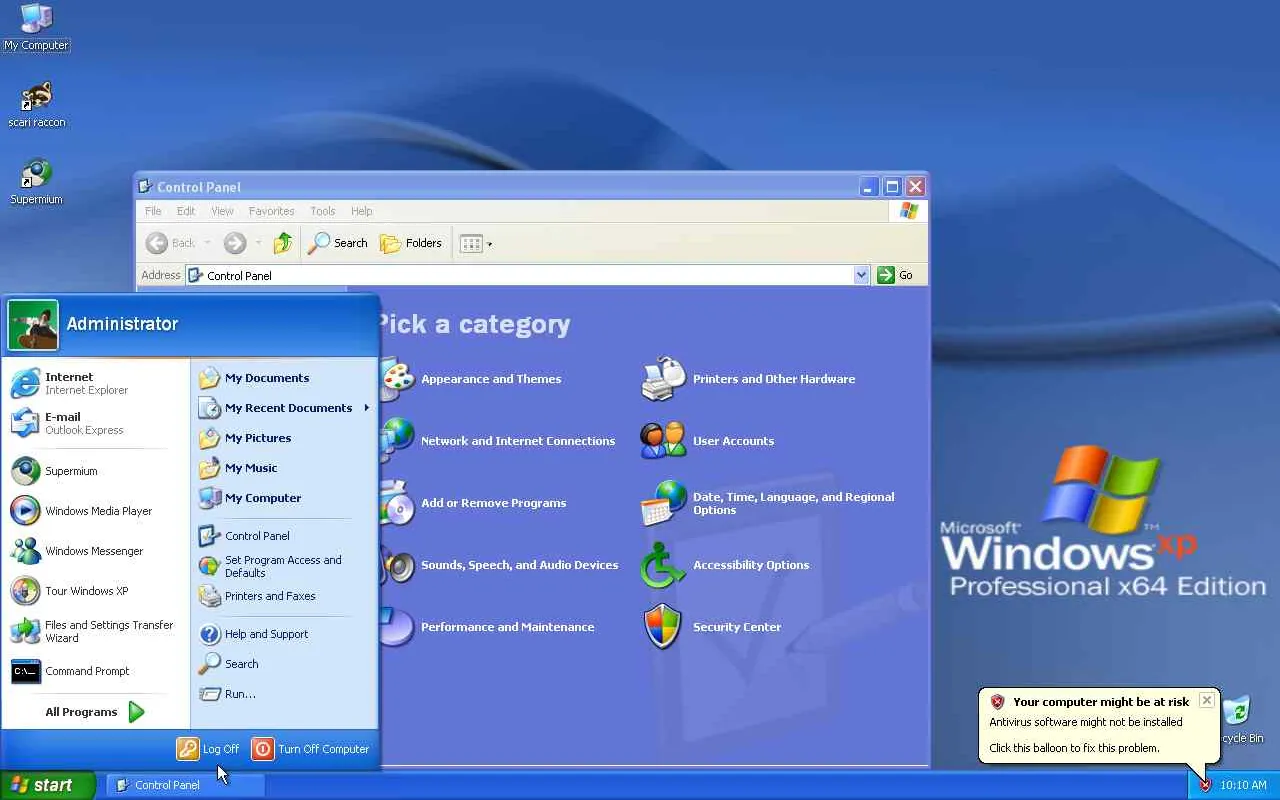Open the Favorites menu

pos(271,211)
